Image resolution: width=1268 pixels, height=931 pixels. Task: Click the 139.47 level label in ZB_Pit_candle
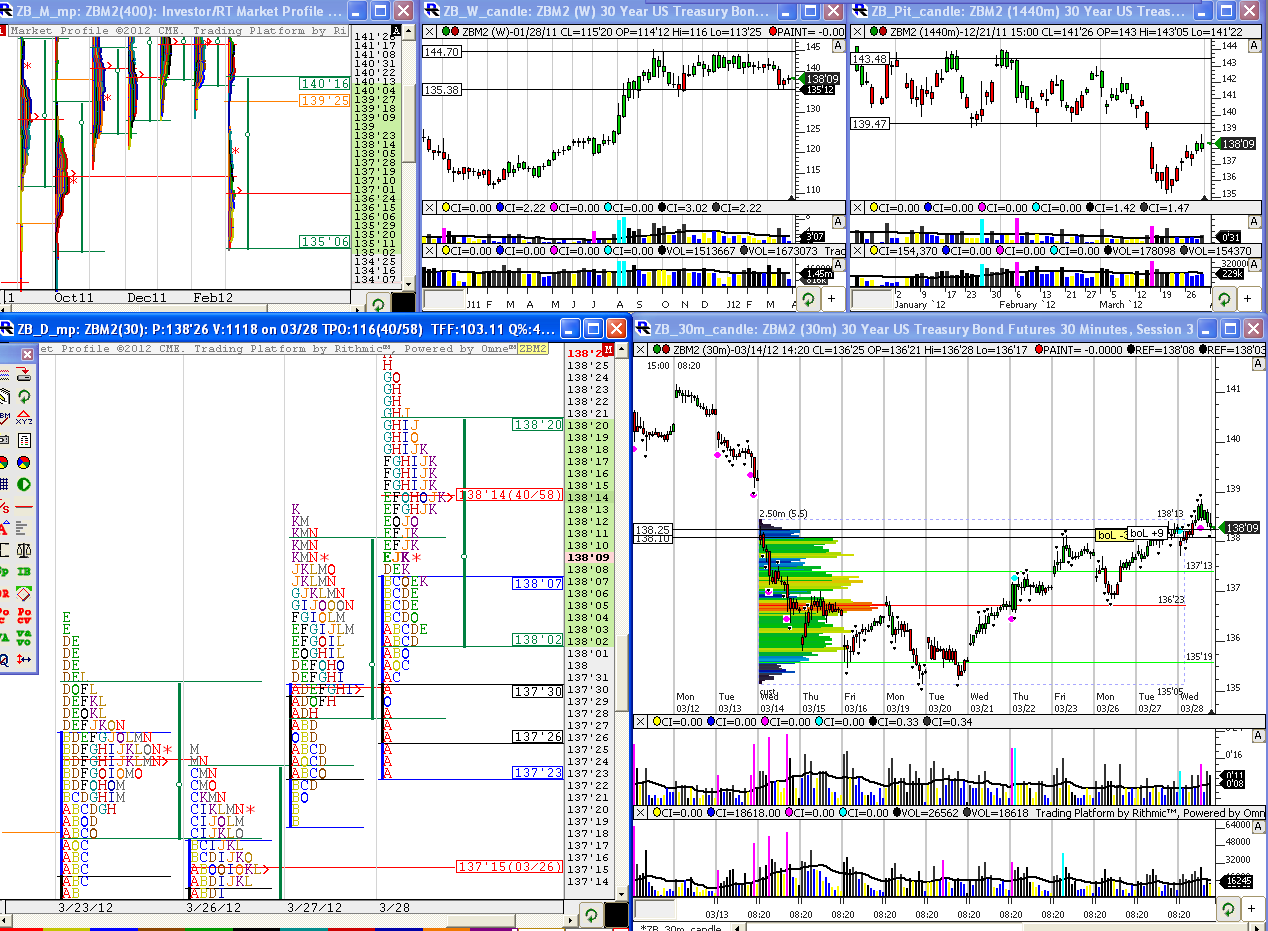[870, 123]
